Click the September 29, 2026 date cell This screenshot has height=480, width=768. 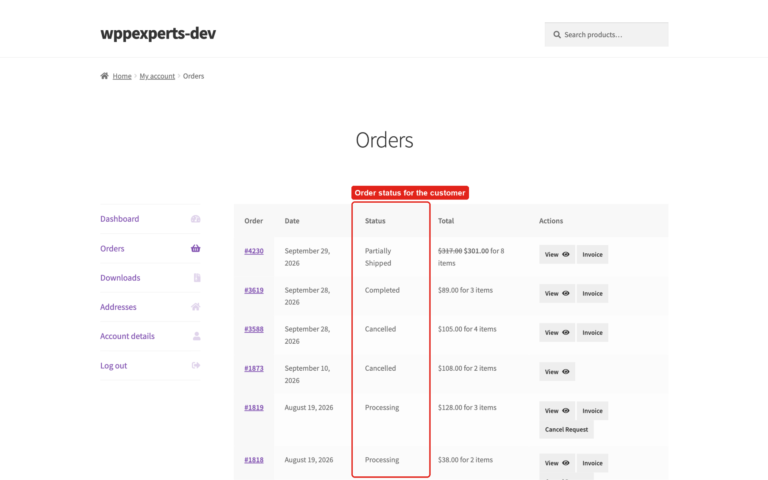[x=307, y=257]
